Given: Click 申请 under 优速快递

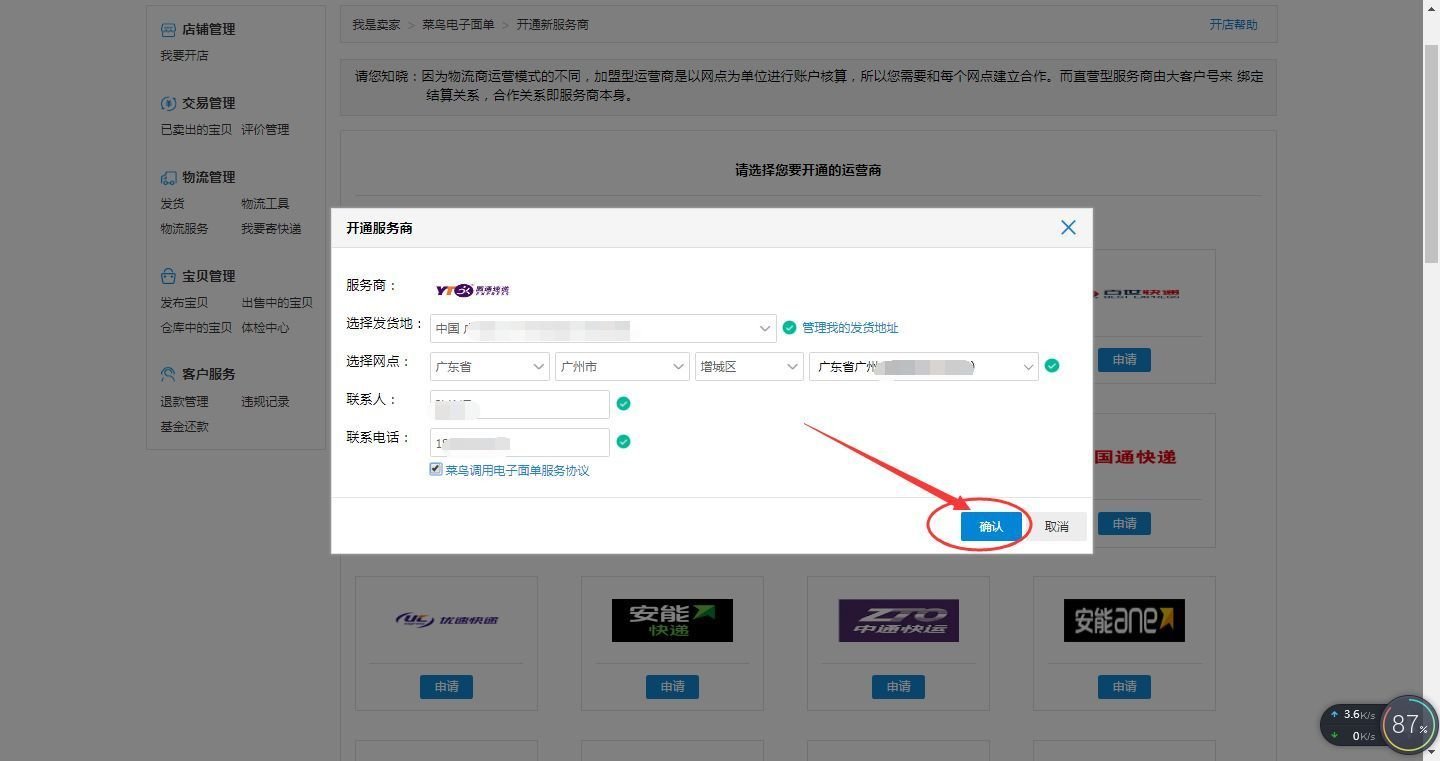Looking at the screenshot, I should 446,687.
